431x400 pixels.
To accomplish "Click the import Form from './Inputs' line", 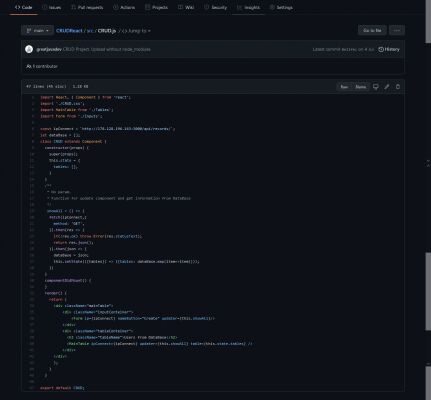I will point(71,116).
